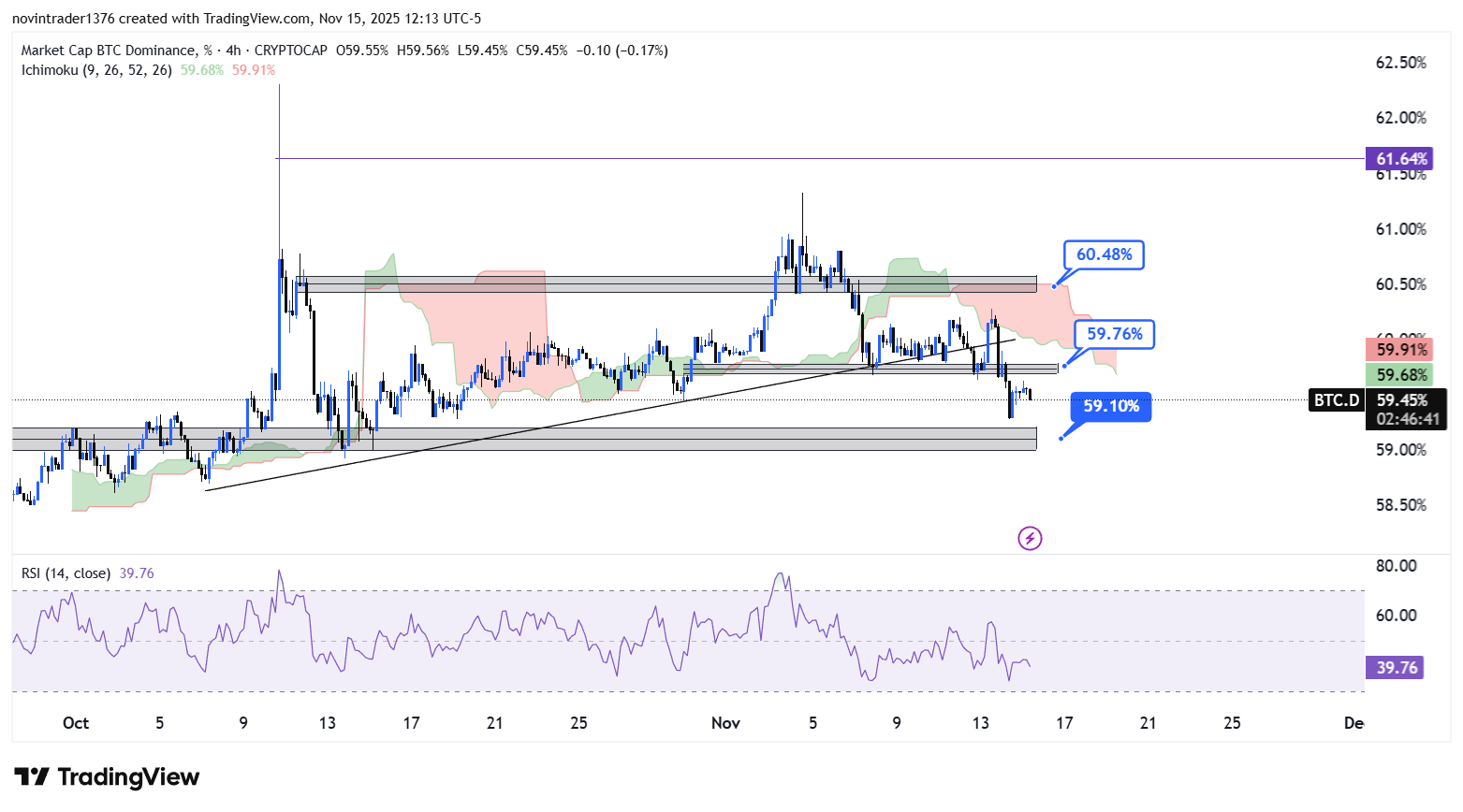Click the 02:46:41 candle countdown timer
The image size is (1463, 812).
pos(1407,419)
